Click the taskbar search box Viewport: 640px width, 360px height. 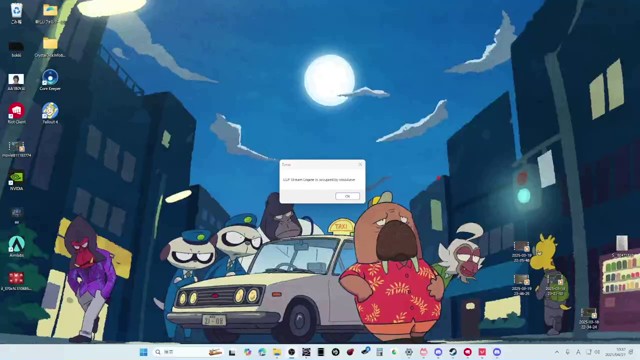coord(189,352)
